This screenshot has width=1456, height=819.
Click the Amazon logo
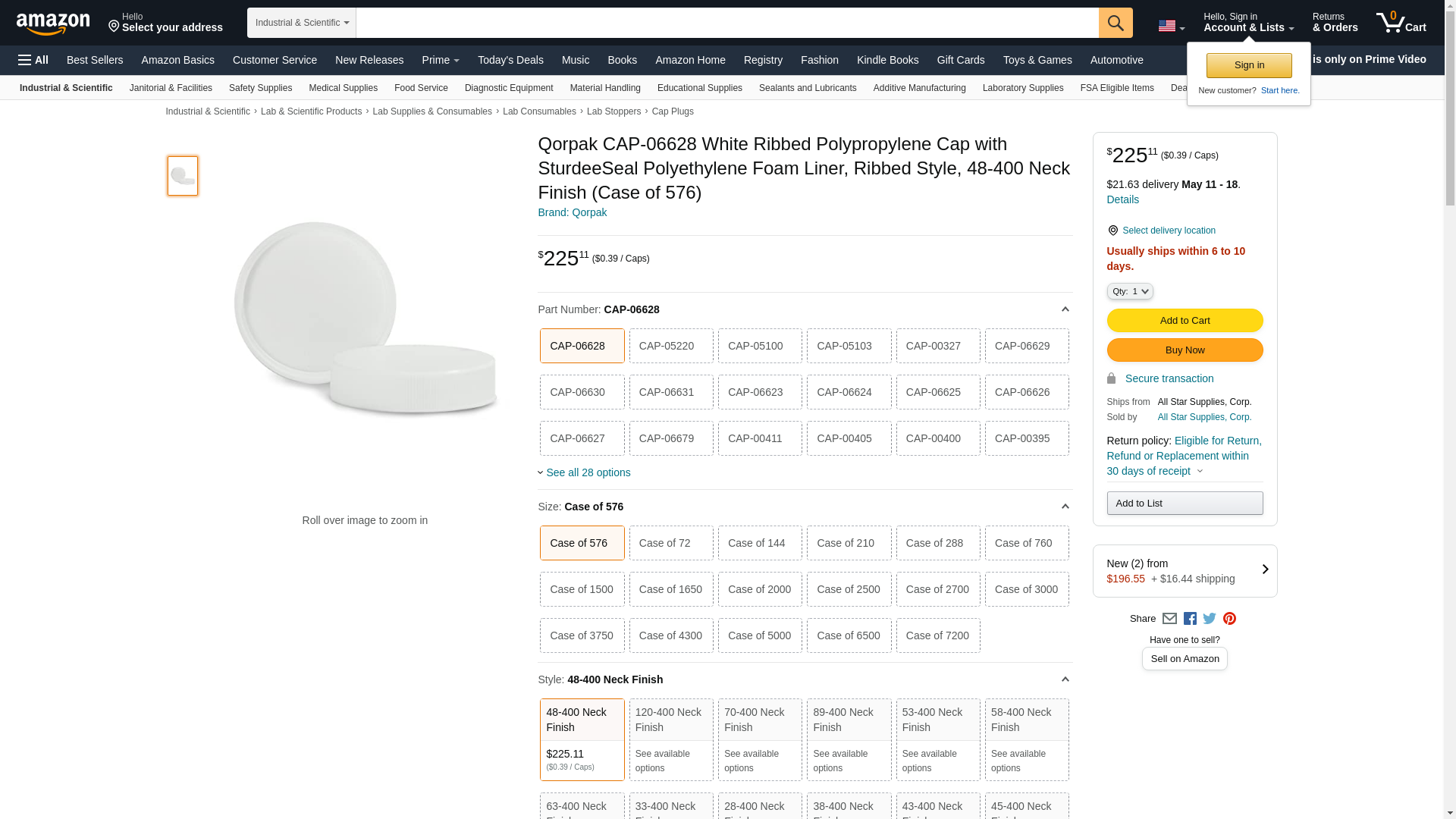tap(53, 24)
